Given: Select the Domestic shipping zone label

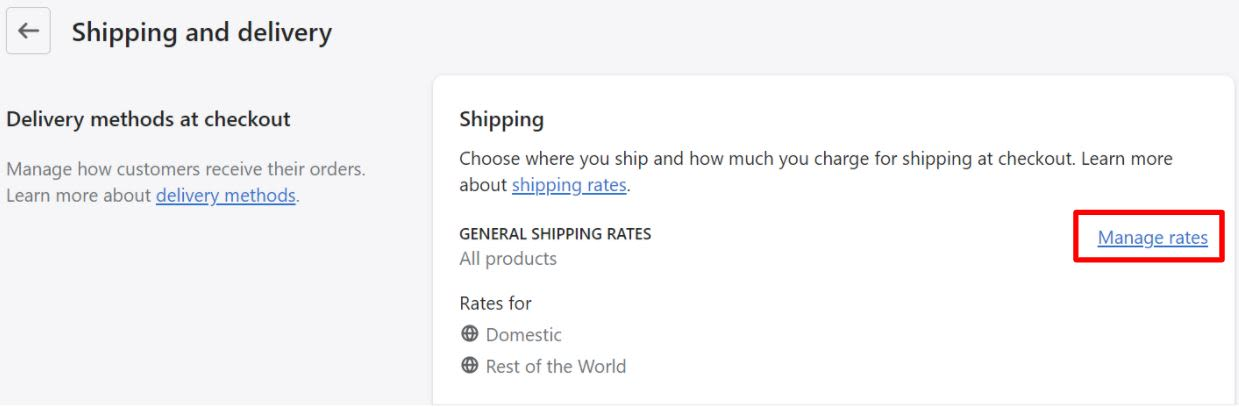Looking at the screenshot, I should click(524, 335).
